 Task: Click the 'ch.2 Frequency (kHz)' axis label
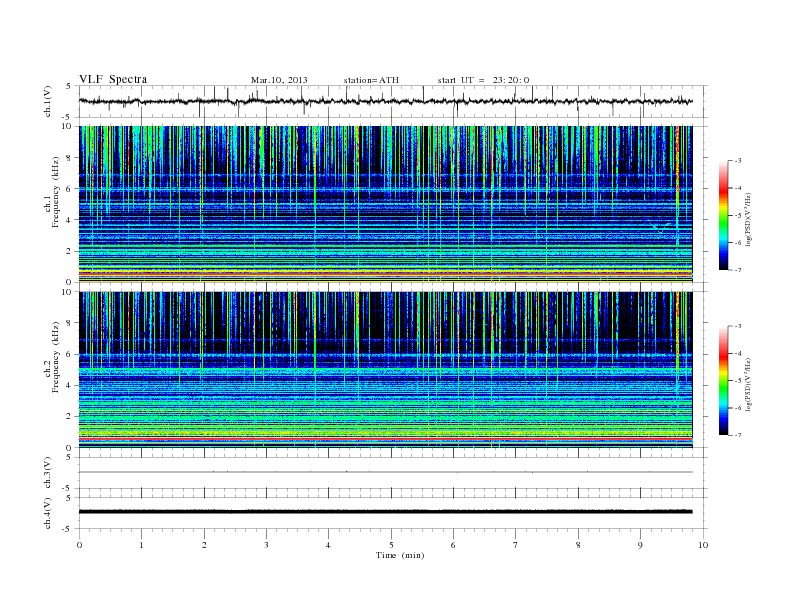point(52,356)
